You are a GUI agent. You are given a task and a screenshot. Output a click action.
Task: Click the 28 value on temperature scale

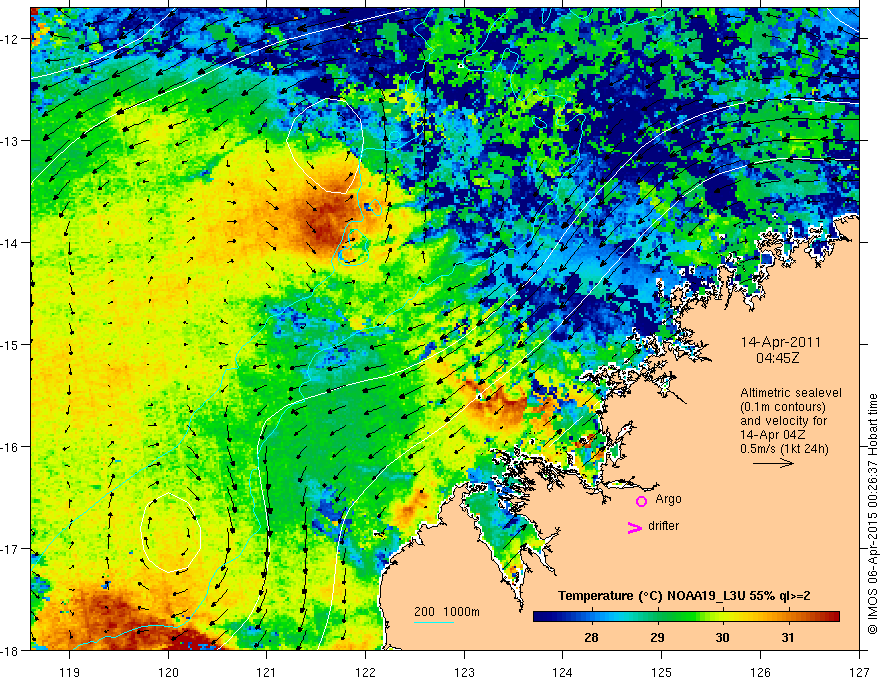pos(591,637)
